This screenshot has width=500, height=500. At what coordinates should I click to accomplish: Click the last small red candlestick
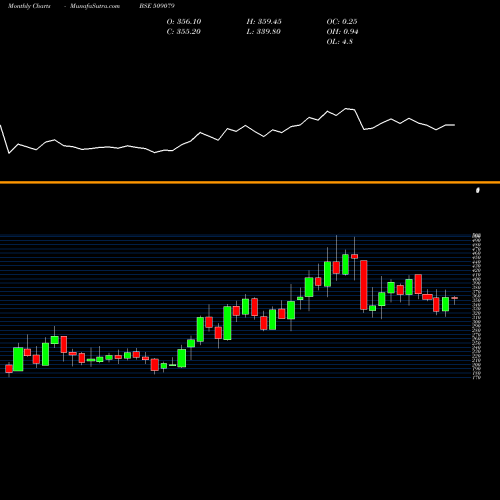[455, 298]
